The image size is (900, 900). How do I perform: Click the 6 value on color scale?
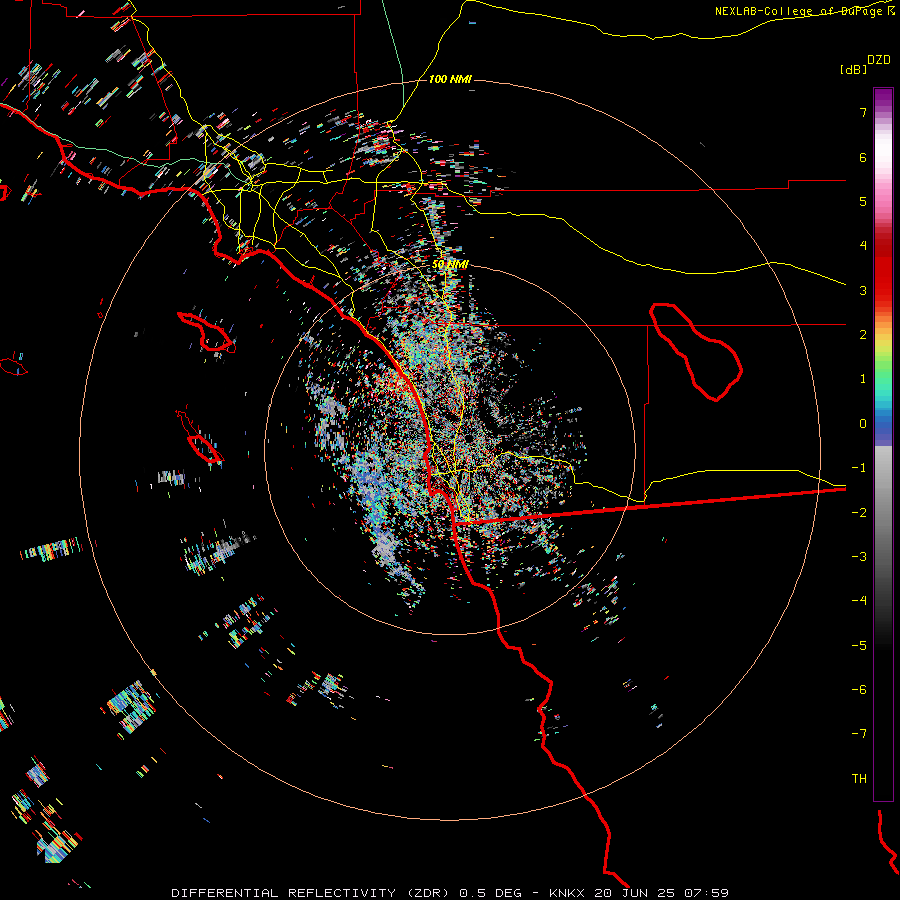[x=863, y=157]
